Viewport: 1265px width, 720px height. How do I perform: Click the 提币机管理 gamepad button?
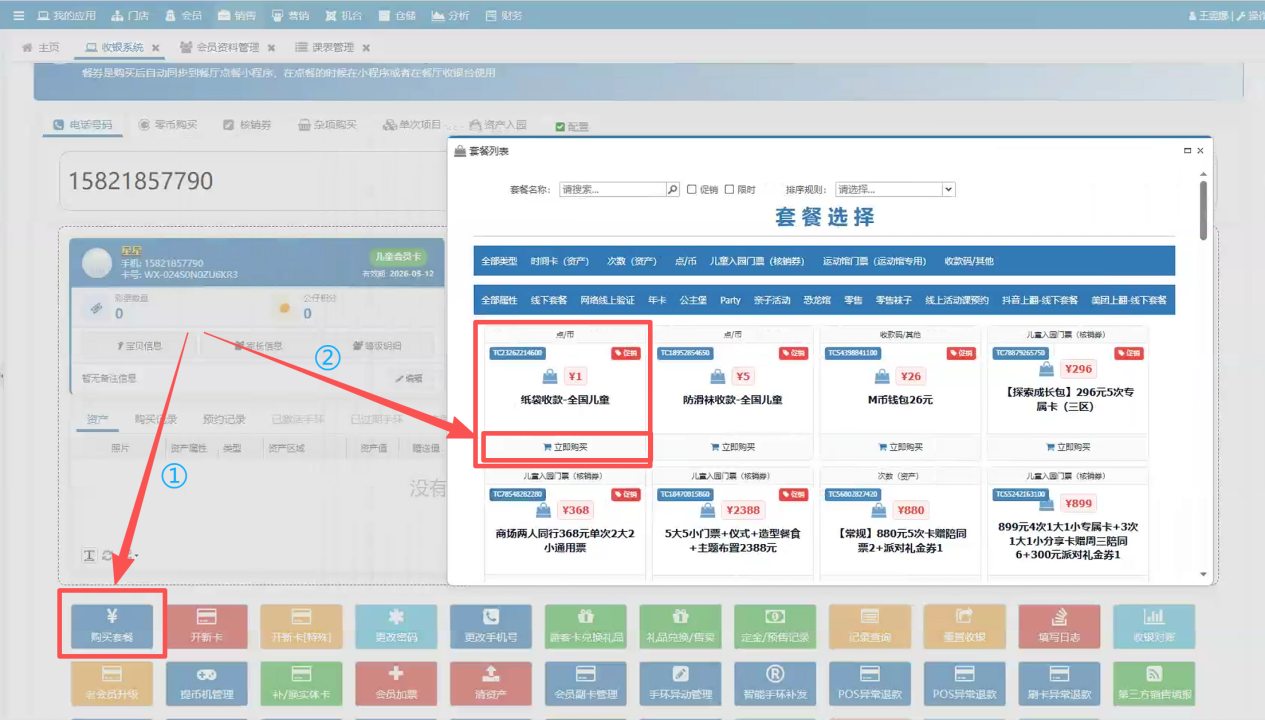click(x=206, y=682)
